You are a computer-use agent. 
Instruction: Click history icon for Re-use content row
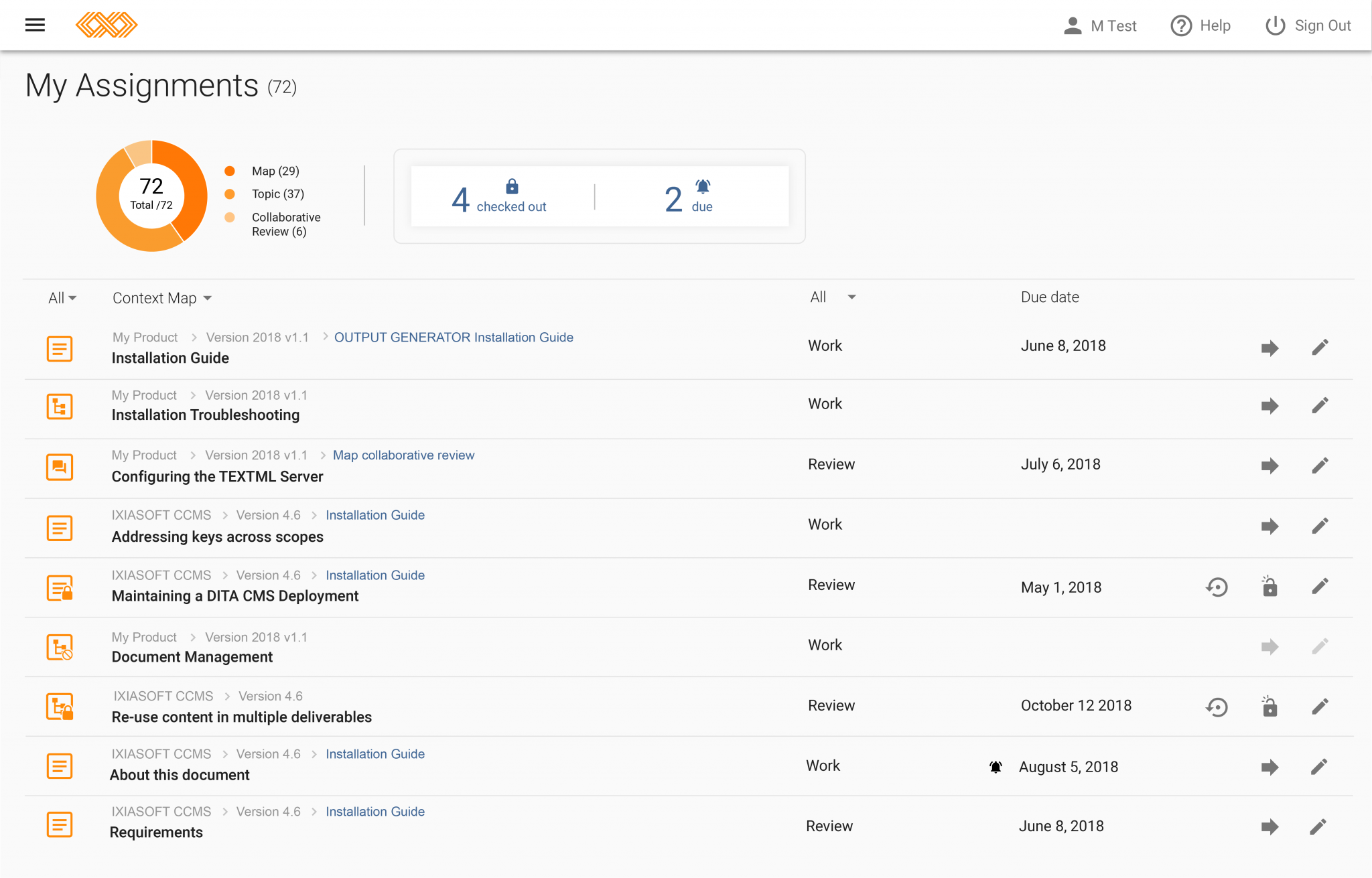[x=1217, y=707]
